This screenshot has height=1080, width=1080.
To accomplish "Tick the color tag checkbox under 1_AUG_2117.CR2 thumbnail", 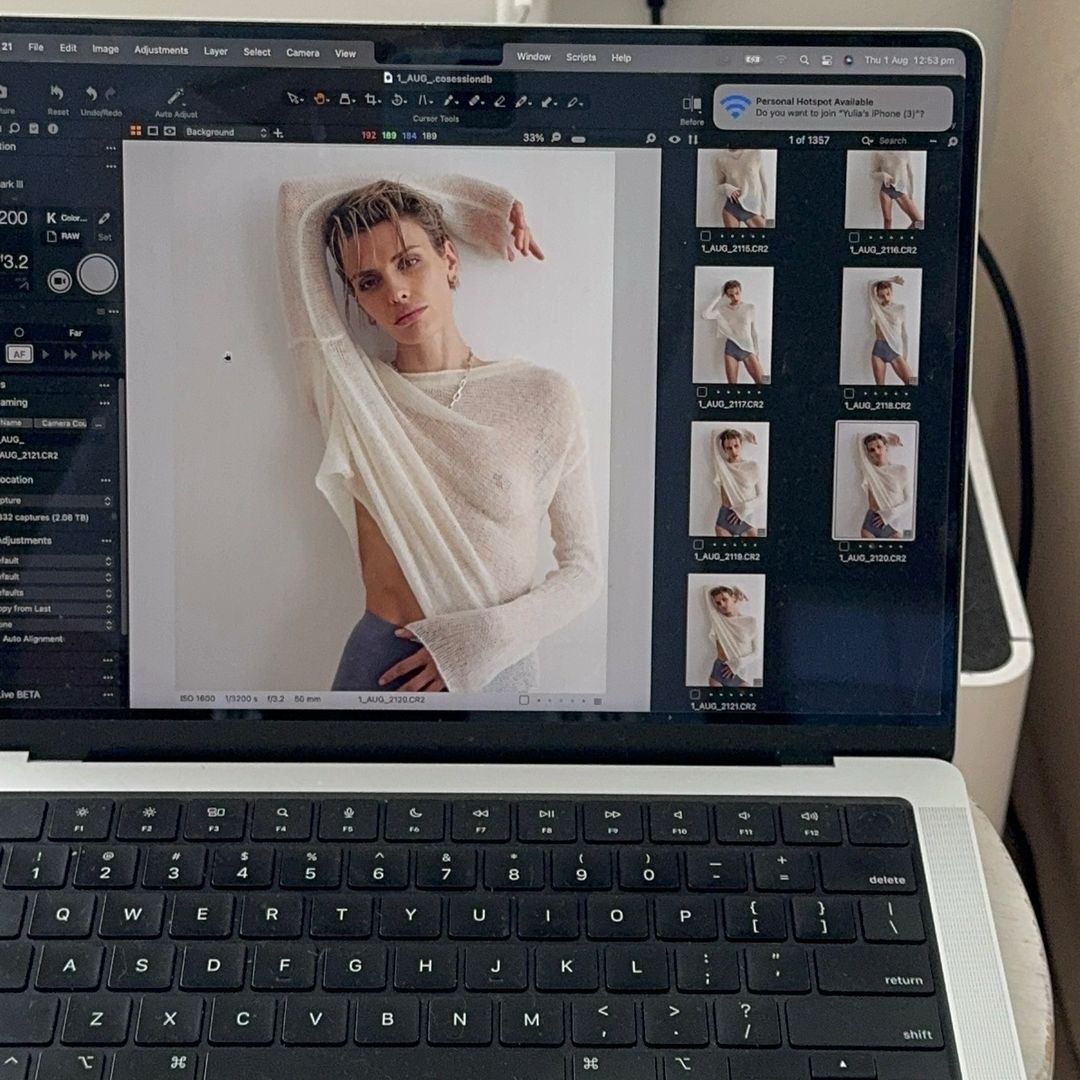I will click(x=702, y=392).
